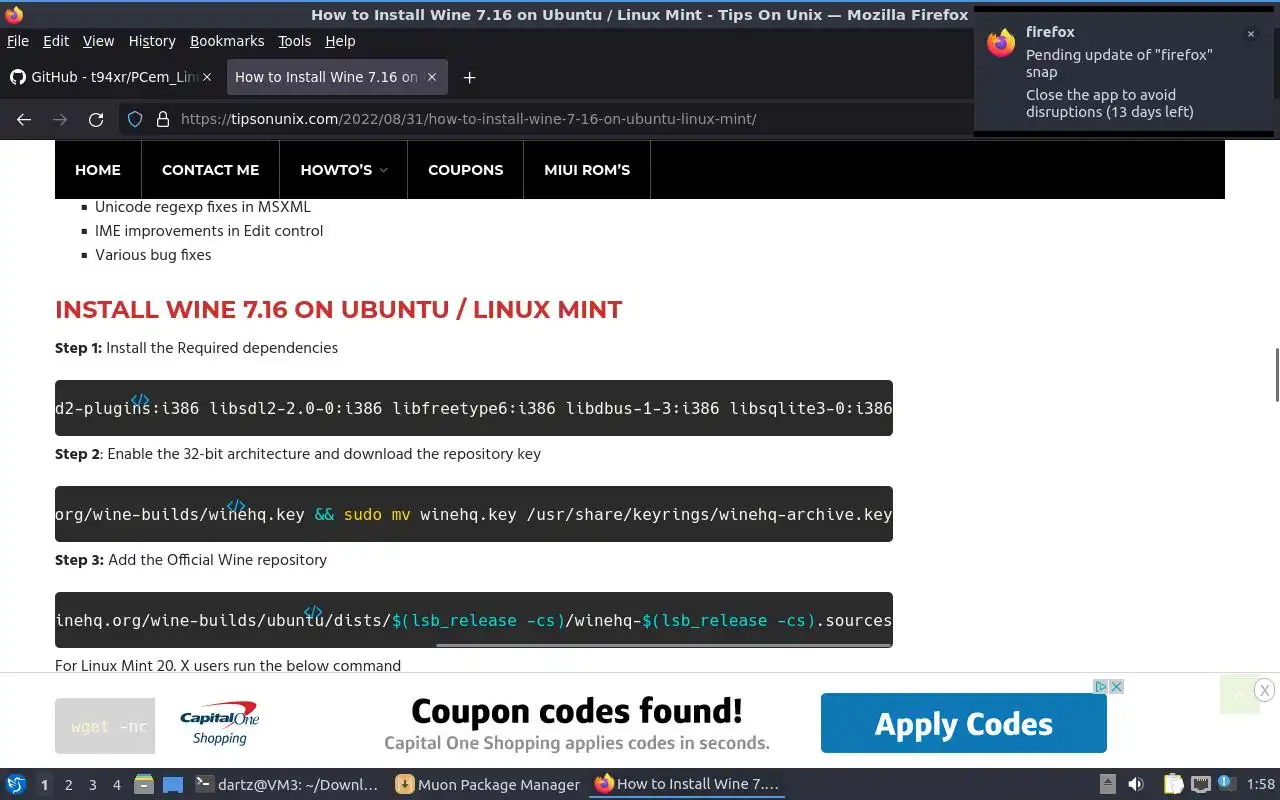
Task: Open AdChoices info triangle icon
Action: click(x=1100, y=686)
